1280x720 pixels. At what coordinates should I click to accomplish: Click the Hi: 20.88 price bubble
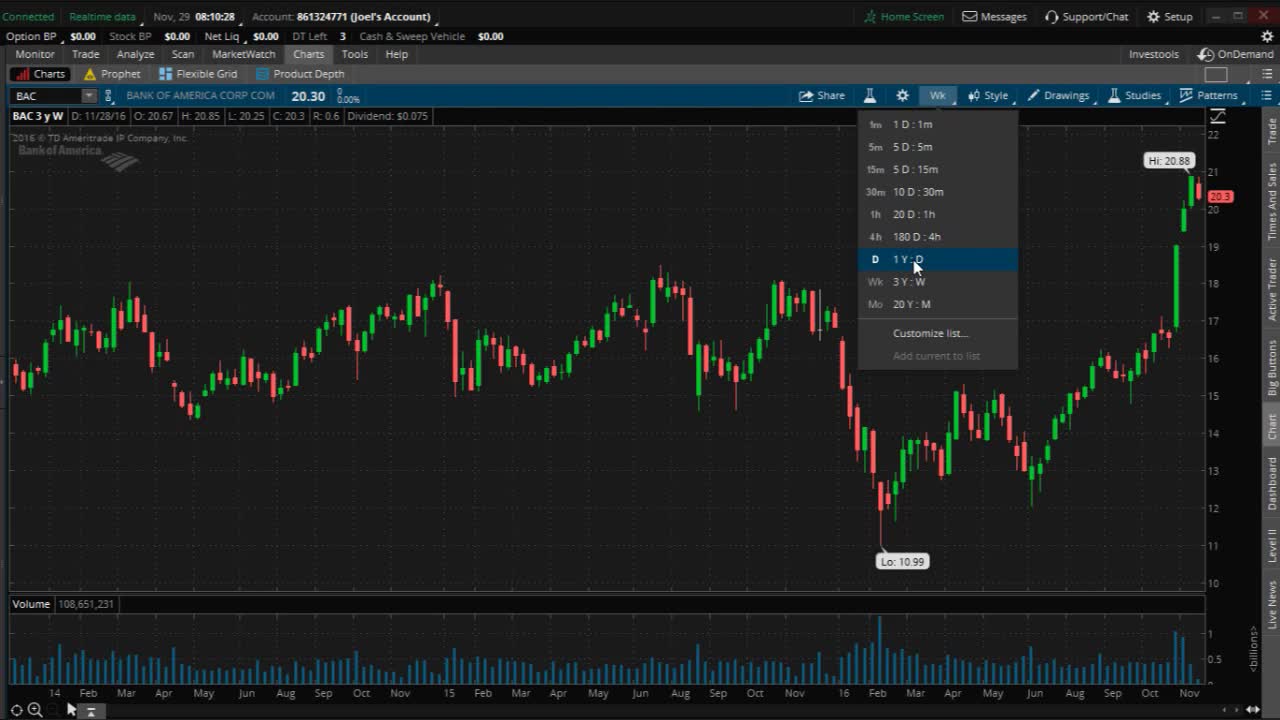pos(1169,160)
